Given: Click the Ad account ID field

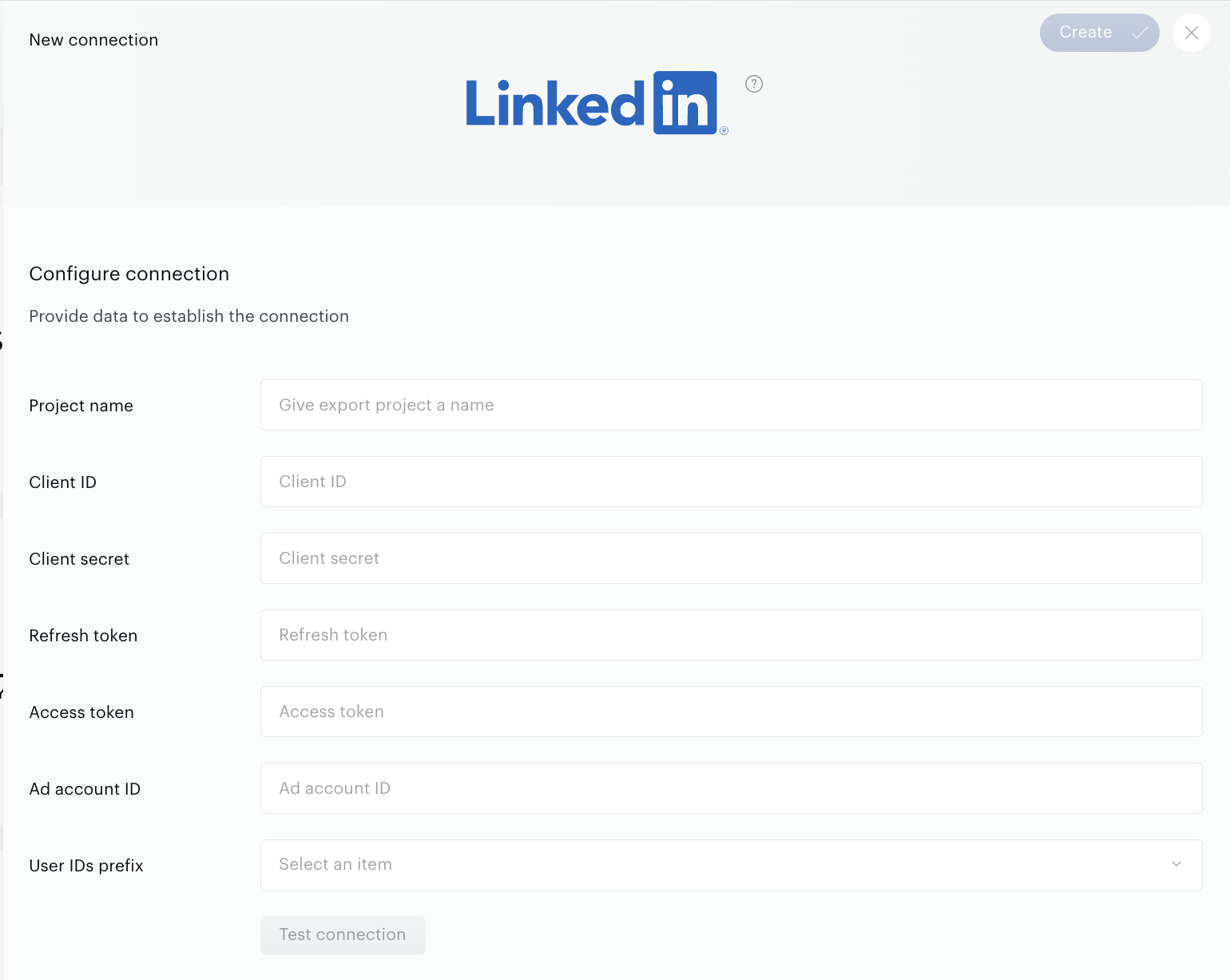Looking at the screenshot, I should pyautogui.click(x=732, y=788).
